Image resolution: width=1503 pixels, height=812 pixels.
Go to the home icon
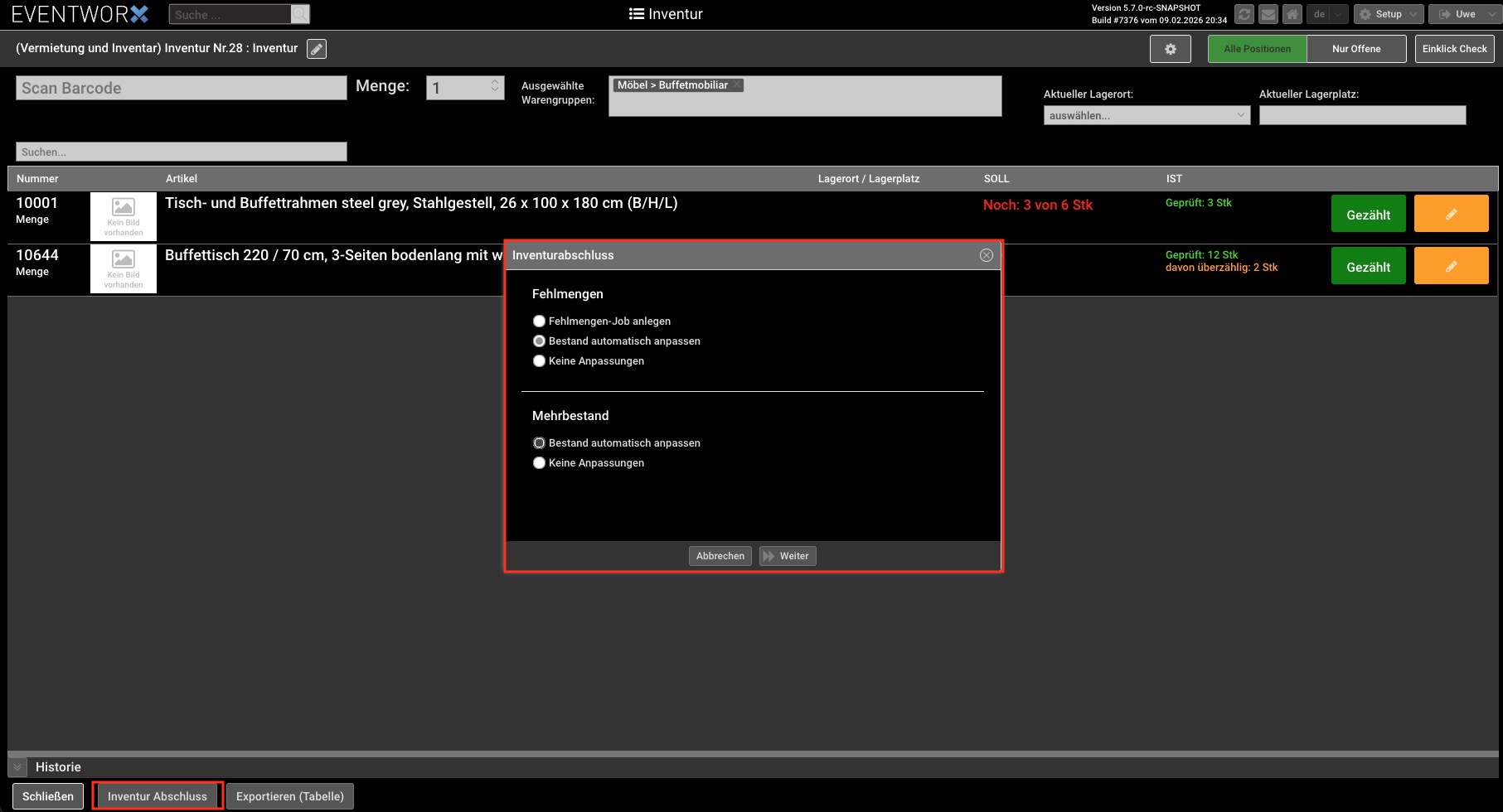tap(1292, 14)
